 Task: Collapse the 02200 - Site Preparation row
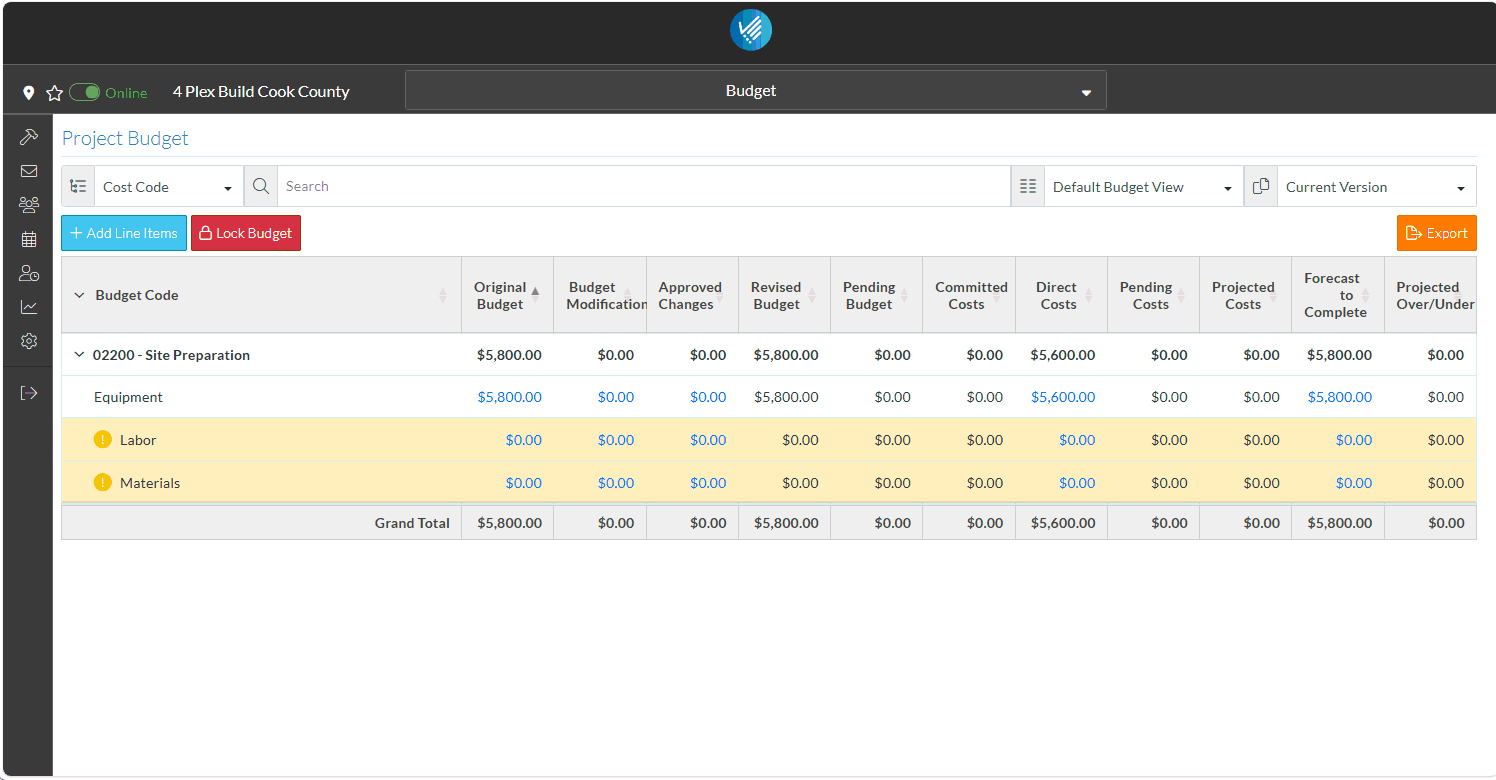click(79, 355)
